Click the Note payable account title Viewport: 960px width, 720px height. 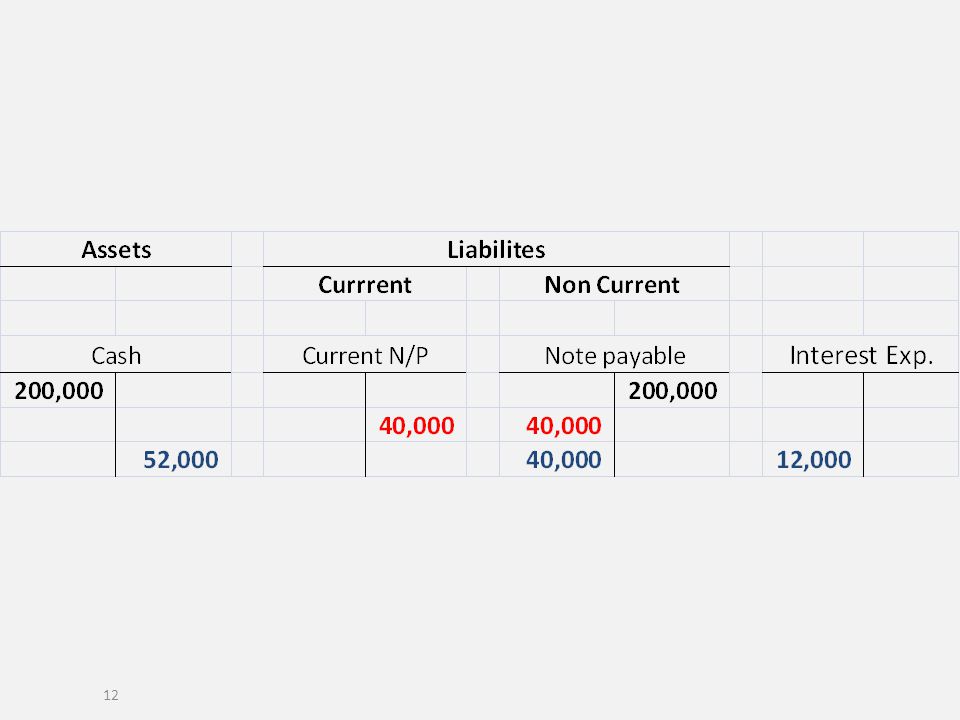[615, 355]
